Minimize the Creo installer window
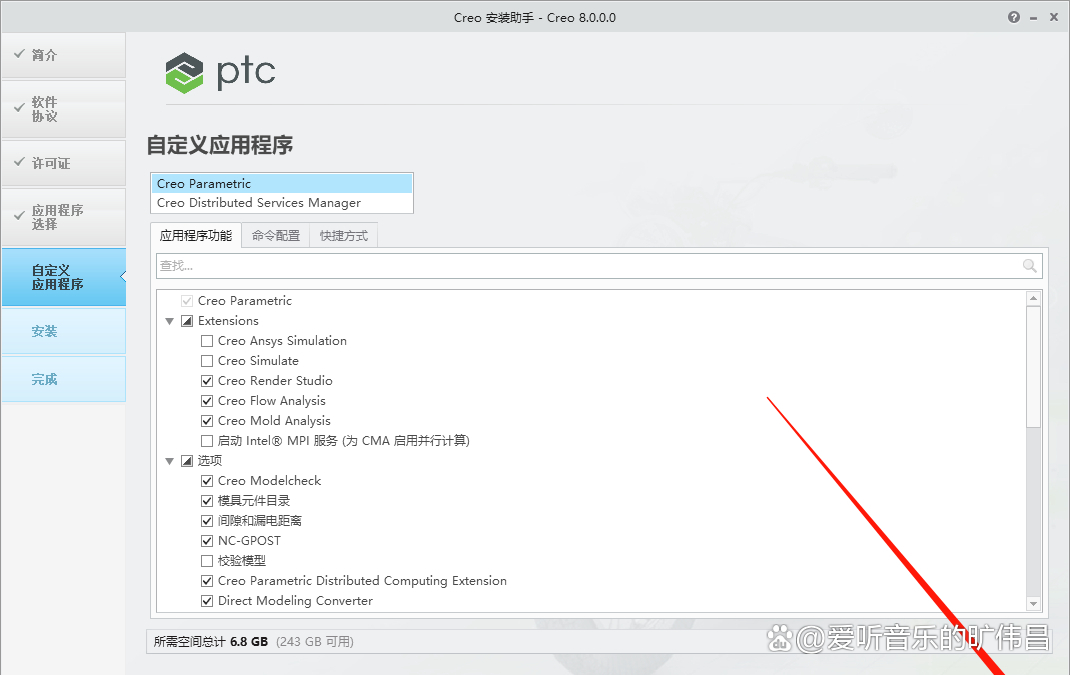 pyautogui.click(x=1034, y=18)
